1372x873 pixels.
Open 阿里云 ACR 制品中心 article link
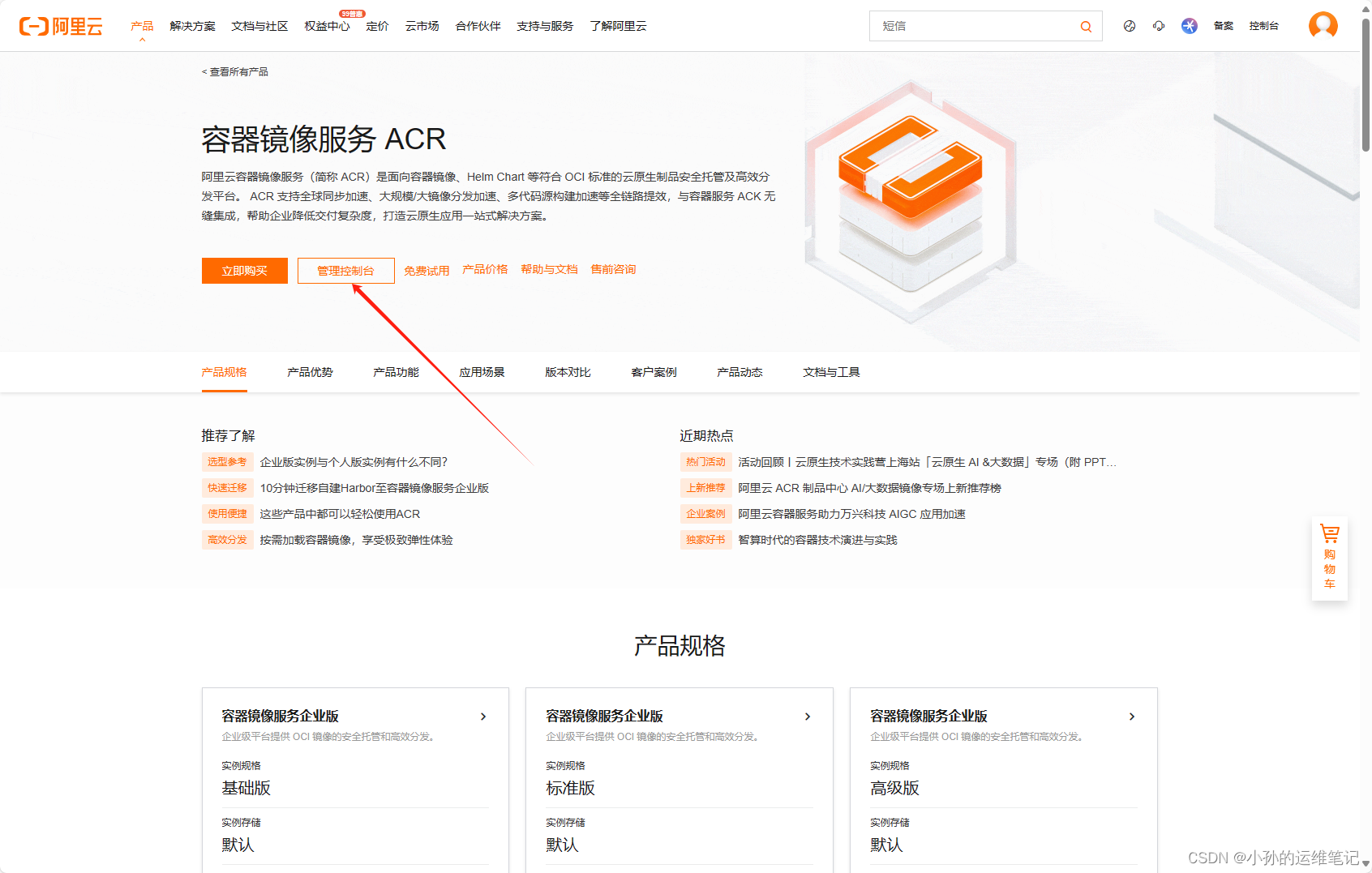tap(869, 488)
